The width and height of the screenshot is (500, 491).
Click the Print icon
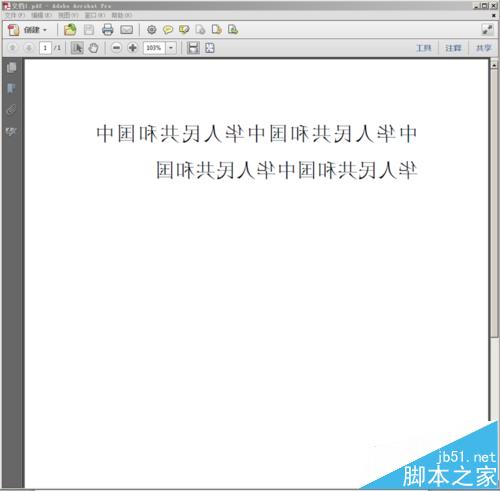(107, 30)
